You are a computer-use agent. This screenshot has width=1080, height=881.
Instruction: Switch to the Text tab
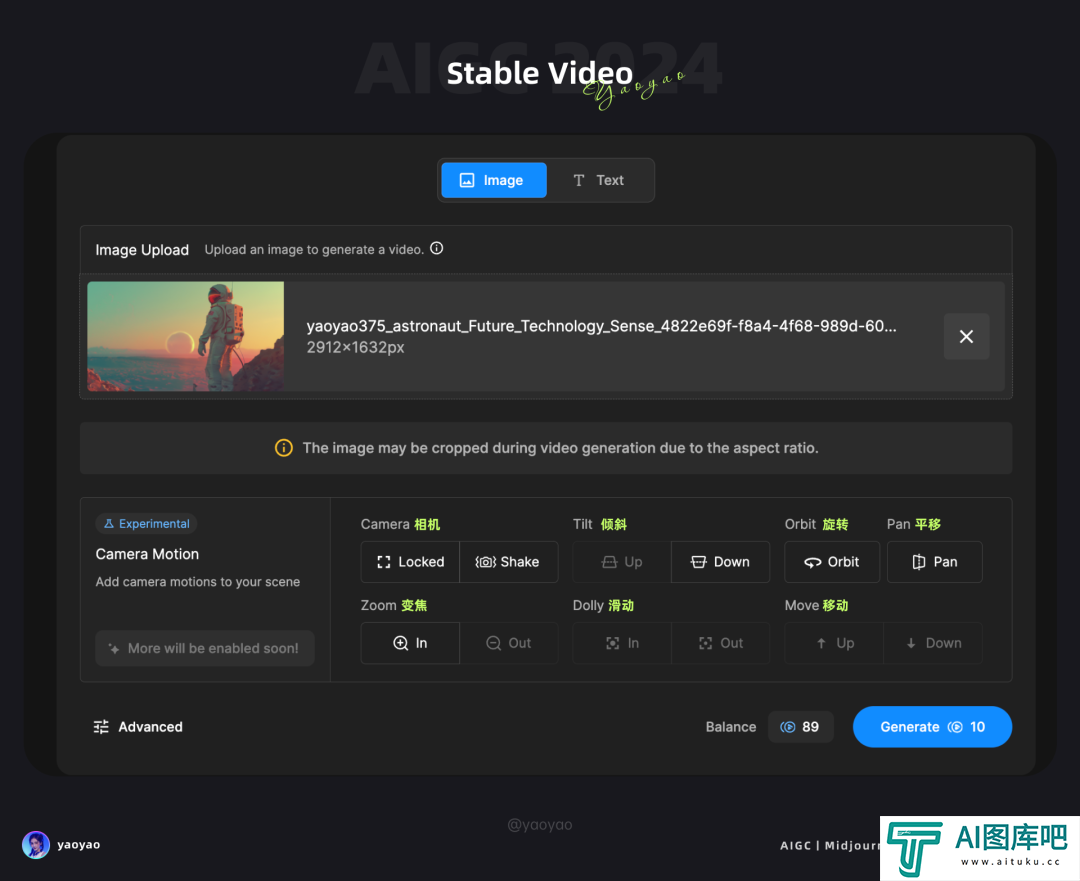(599, 180)
